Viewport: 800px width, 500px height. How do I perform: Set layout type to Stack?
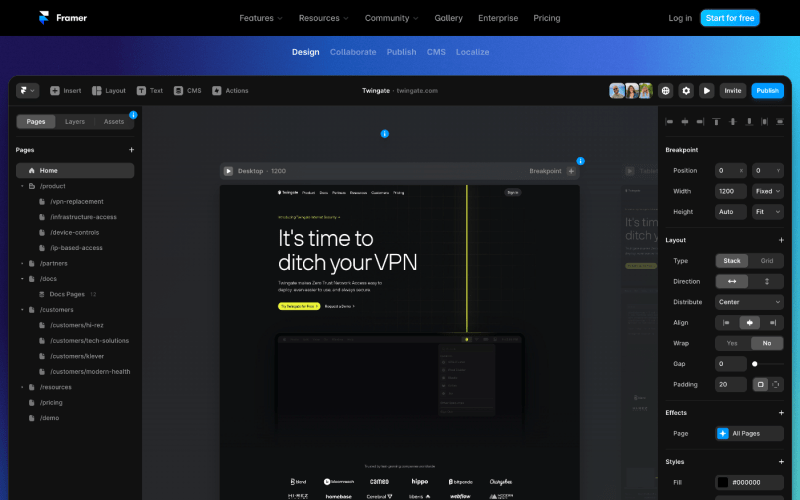click(732, 261)
